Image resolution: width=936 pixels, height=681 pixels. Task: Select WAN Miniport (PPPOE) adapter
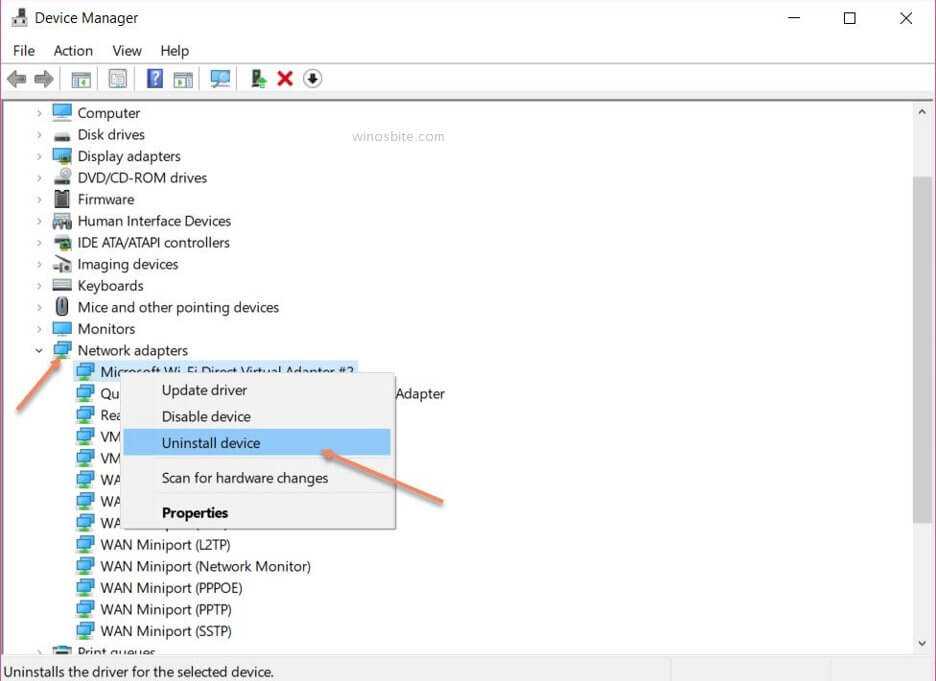(x=171, y=588)
